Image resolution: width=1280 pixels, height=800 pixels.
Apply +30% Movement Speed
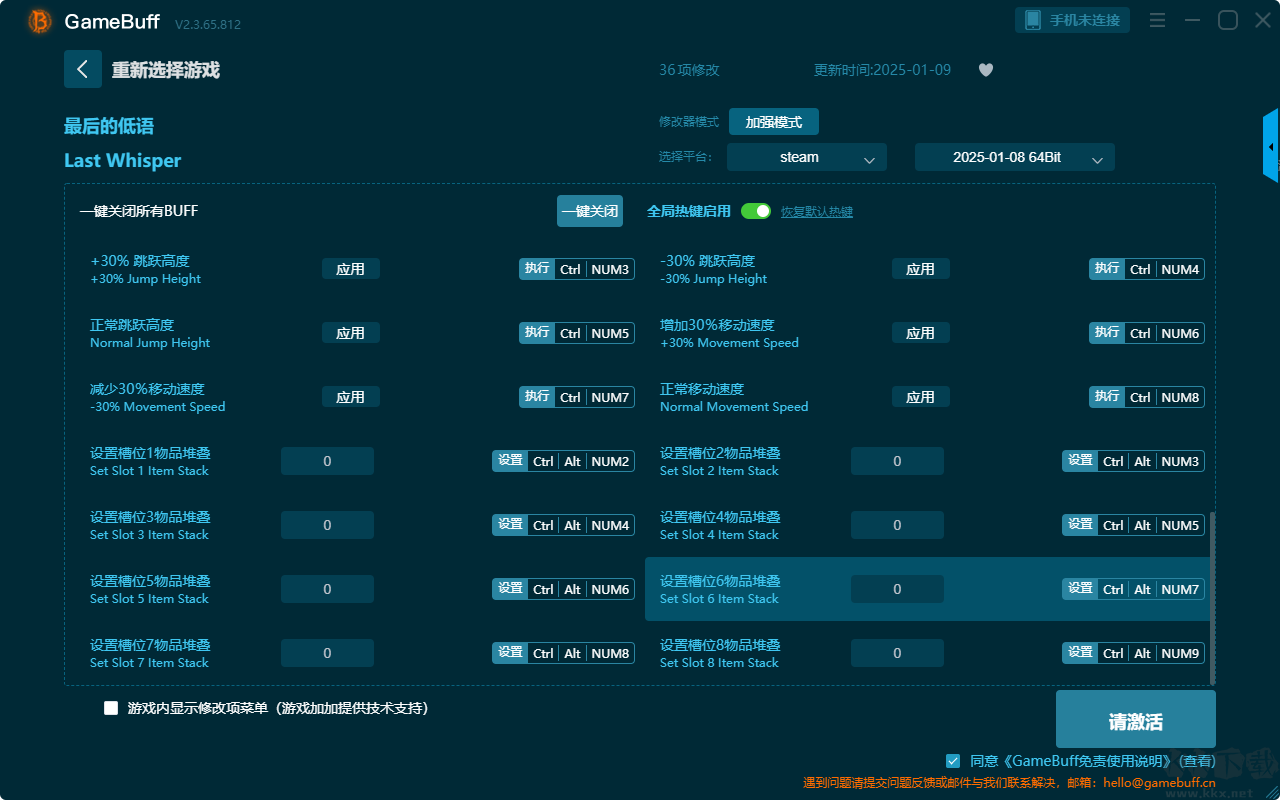pyautogui.click(x=921, y=333)
